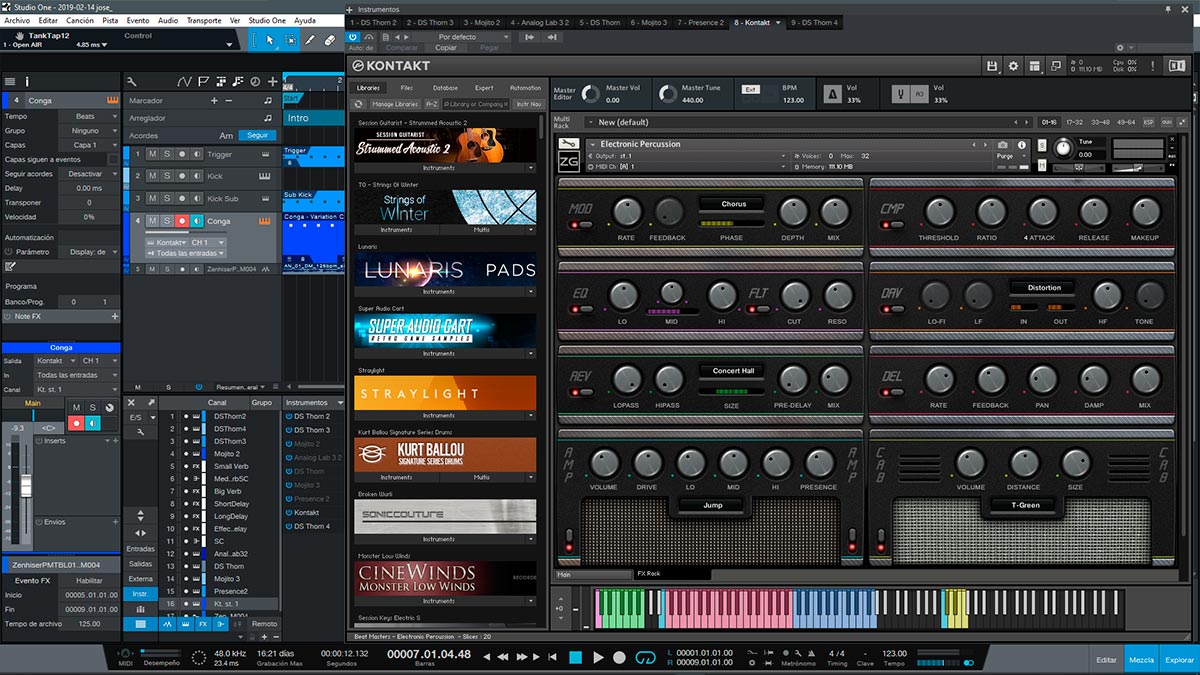Click the Library or Company search field
The width and height of the screenshot is (1200, 675).
click(475, 104)
